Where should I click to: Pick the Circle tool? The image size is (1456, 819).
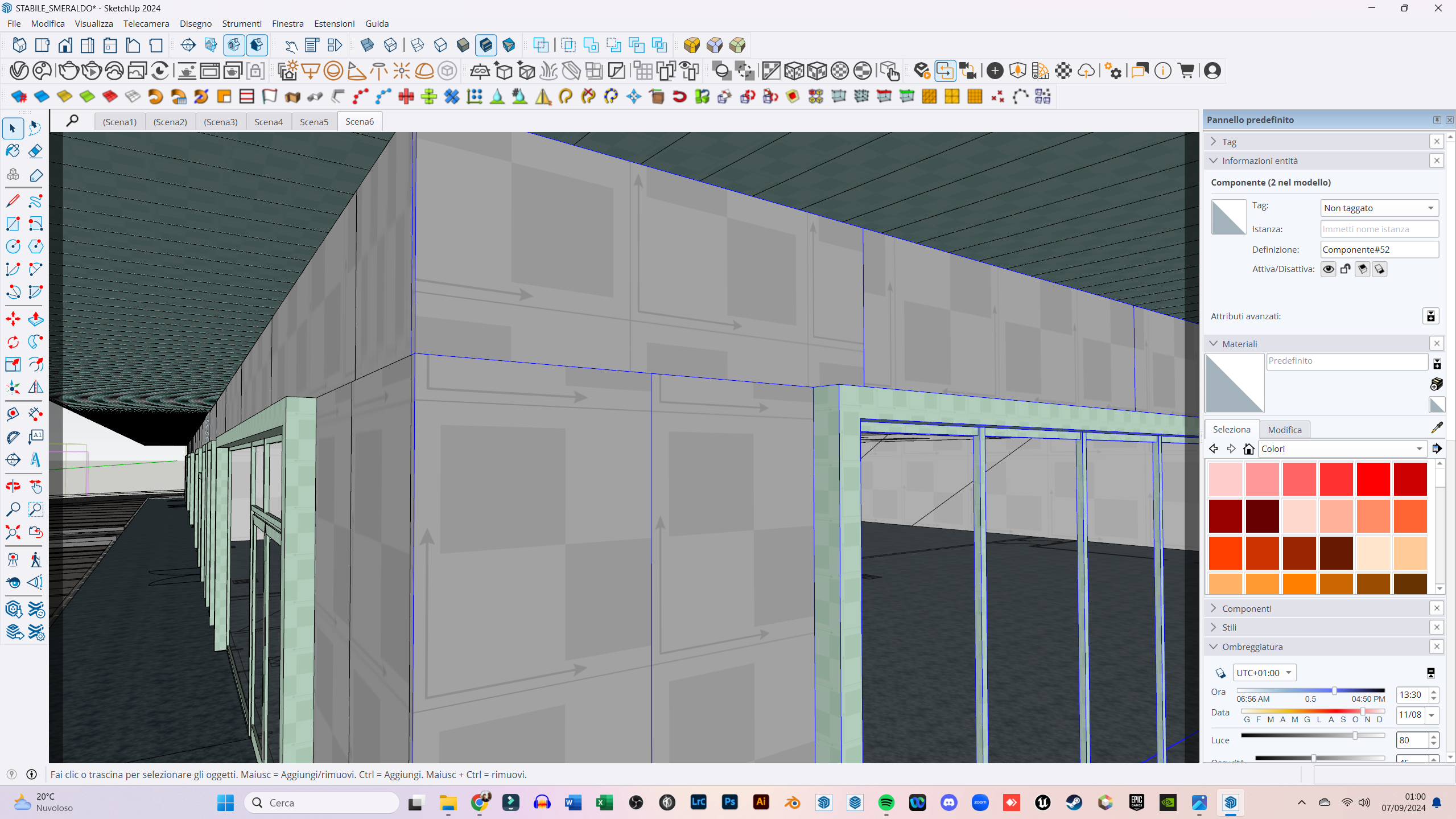[13, 246]
